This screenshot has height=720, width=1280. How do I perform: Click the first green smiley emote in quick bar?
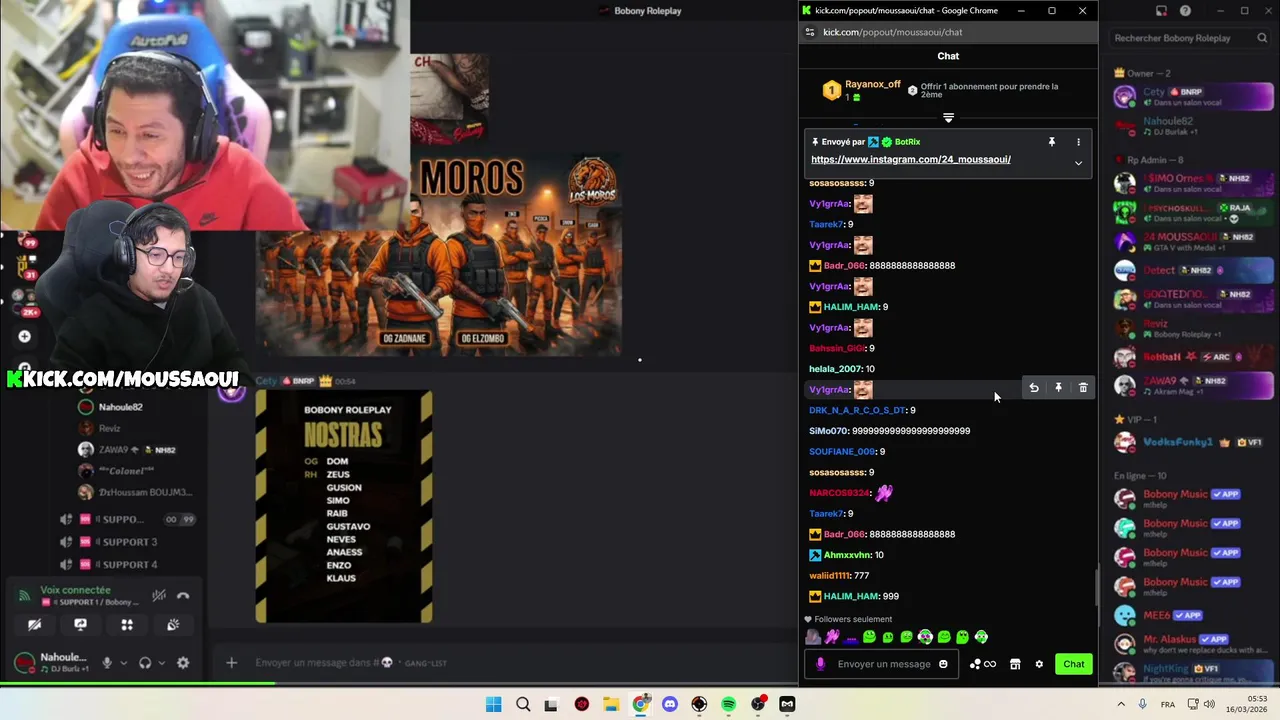tap(869, 637)
